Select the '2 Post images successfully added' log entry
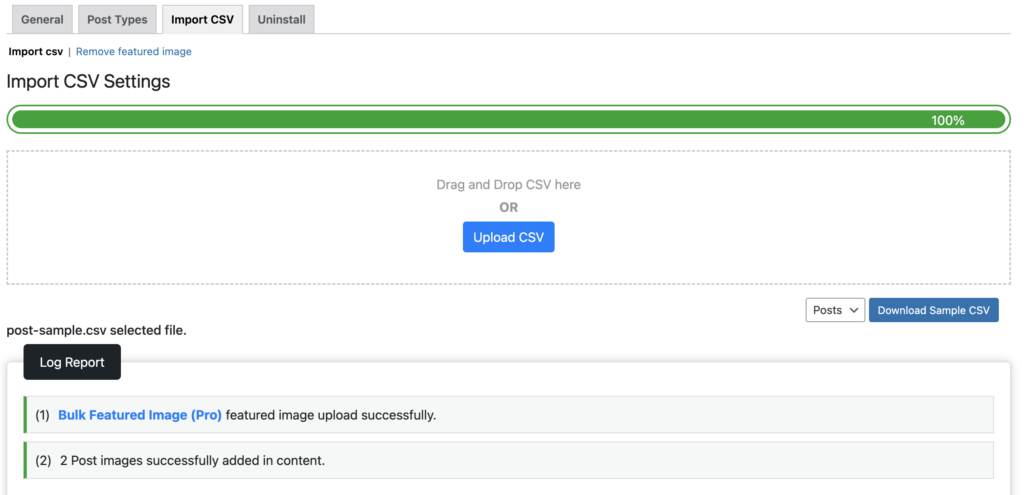Viewport: 1024px width, 495px height. pos(192,460)
